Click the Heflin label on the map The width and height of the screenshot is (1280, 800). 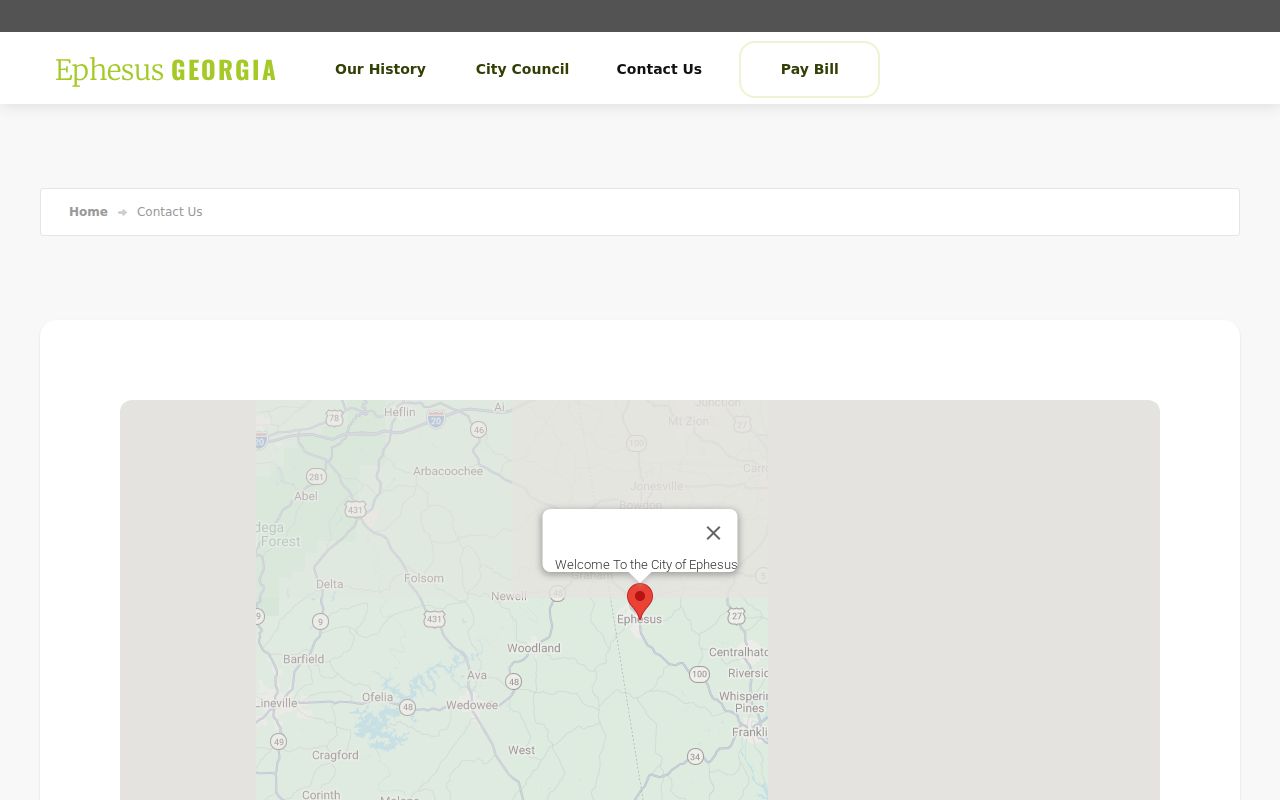400,412
